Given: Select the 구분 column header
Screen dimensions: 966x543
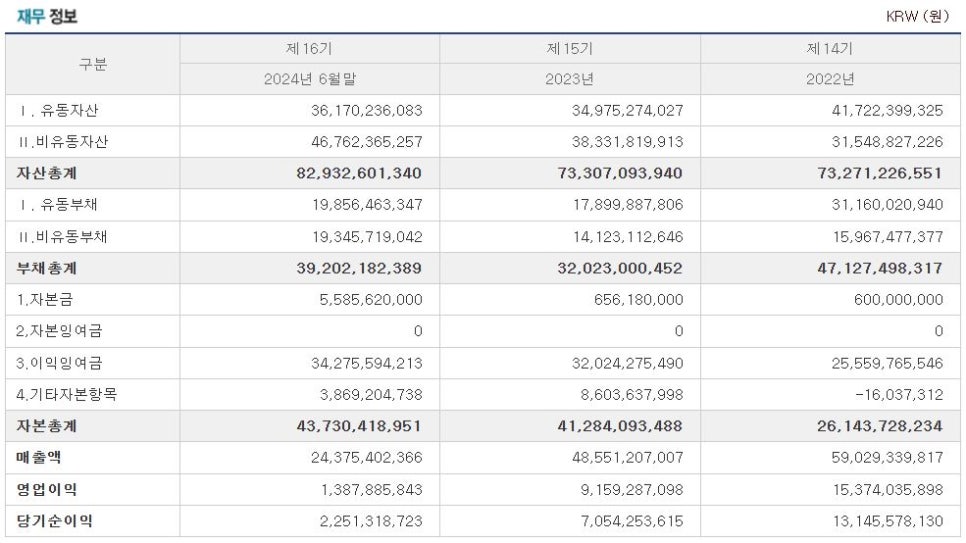Looking at the screenshot, I should pos(93,64).
